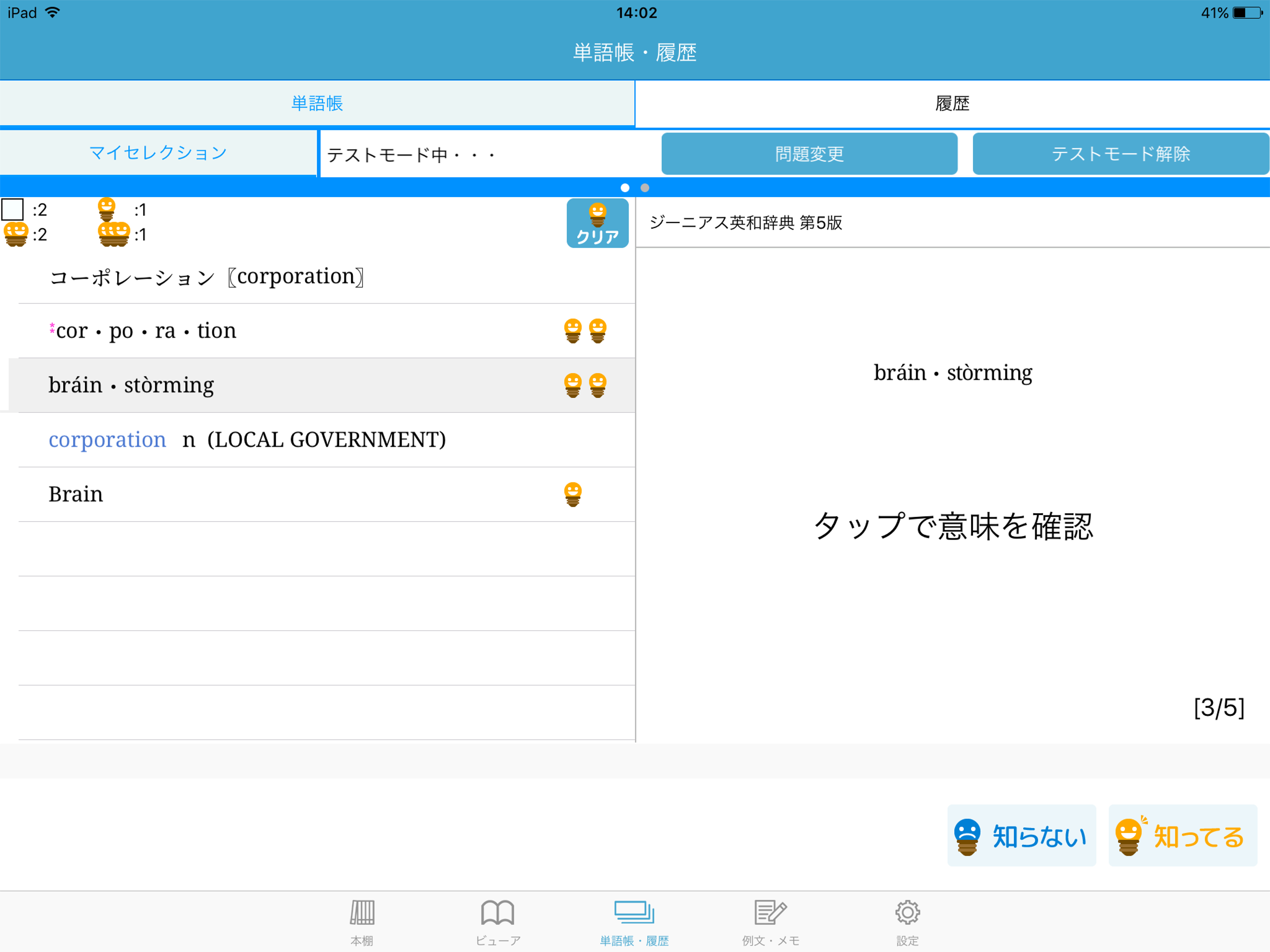This screenshot has width=1270, height=952.
Task: Tap the lightbulb icons on cor·po·ra·tion row
Action: [x=585, y=331]
